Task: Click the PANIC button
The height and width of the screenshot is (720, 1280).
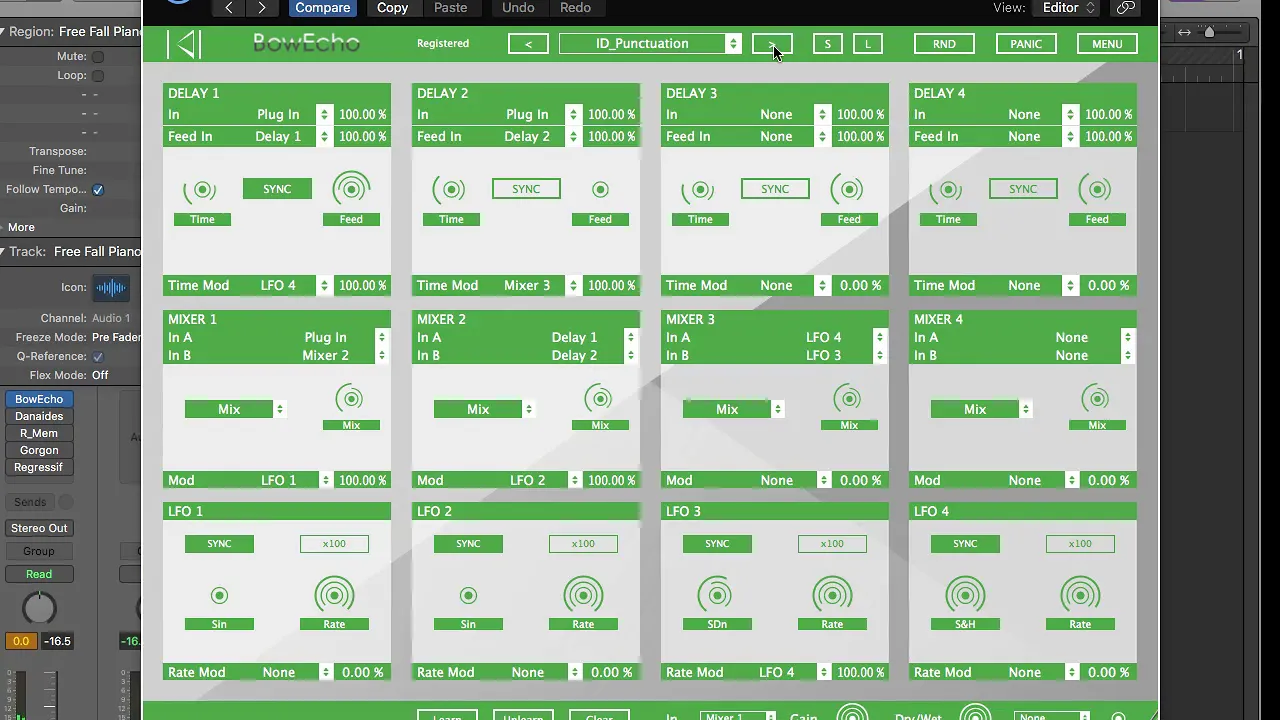Action: coord(1026,44)
